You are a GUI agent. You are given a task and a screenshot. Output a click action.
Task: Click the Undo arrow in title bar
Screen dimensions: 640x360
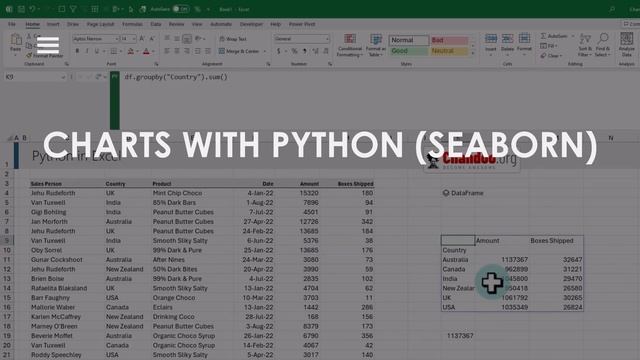pos(32,9)
